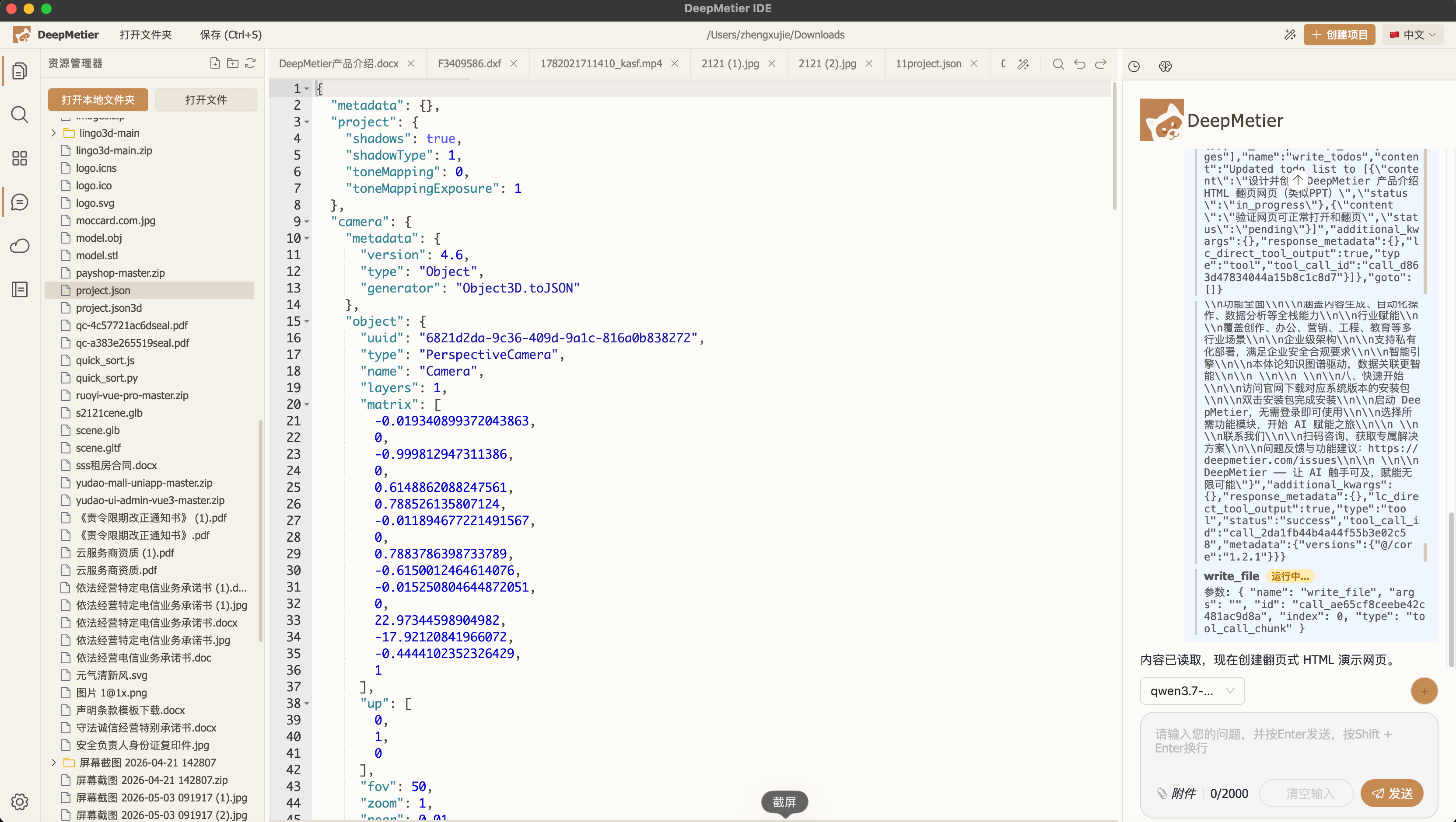Select scene.glb in the file tree
This screenshot has height=822, width=1456.
pyautogui.click(x=149, y=431)
